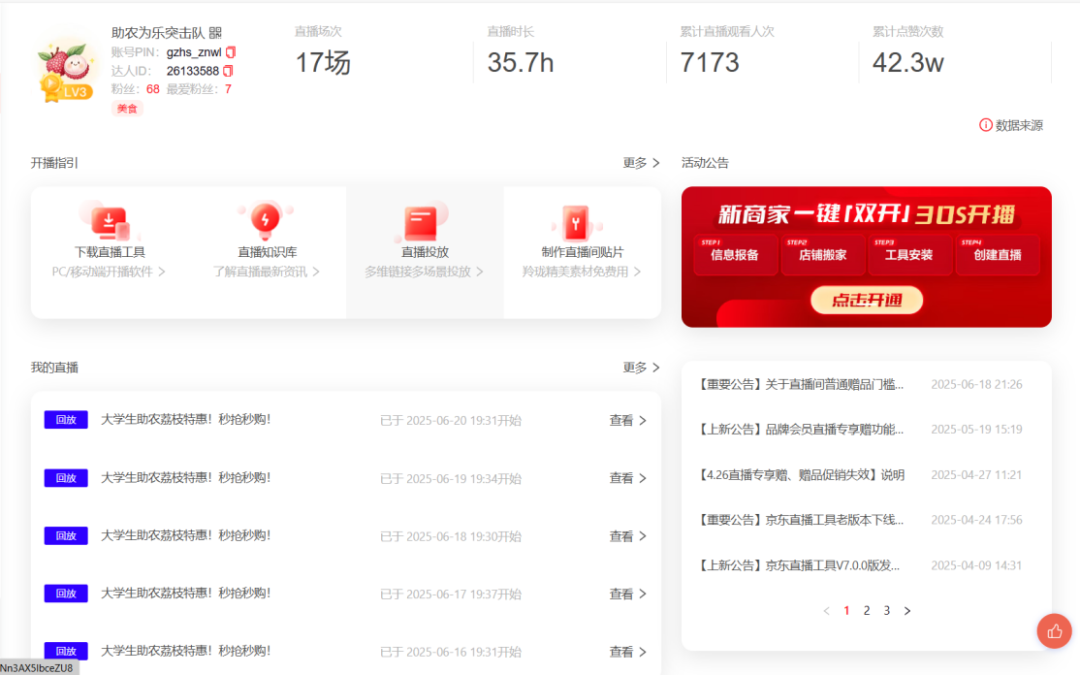The width and height of the screenshot is (1080, 675).
Task: Copy the 达人ID 26133588
Action: click(228, 71)
